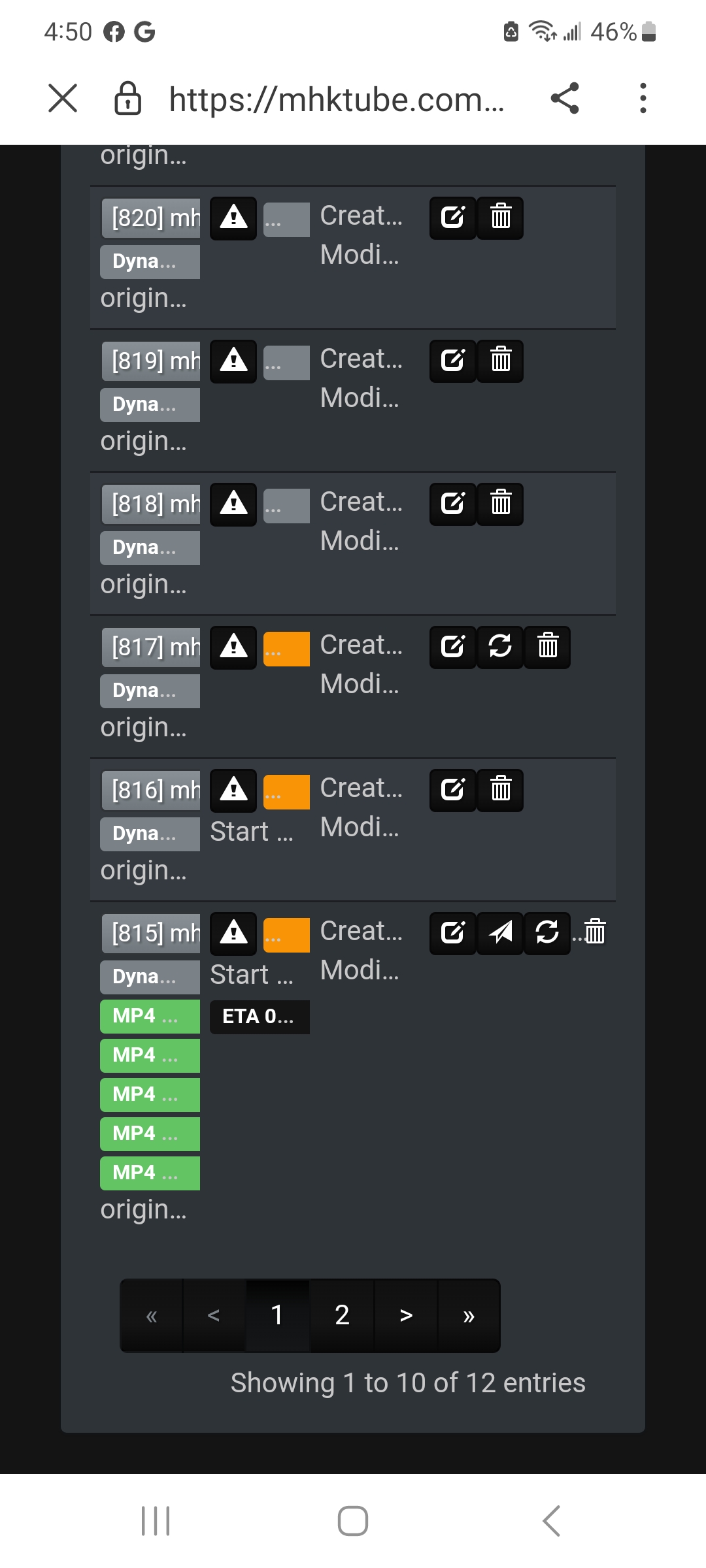Viewport: 706px width, 1568px height.
Task: Go to next page with > button
Action: [406, 1316]
